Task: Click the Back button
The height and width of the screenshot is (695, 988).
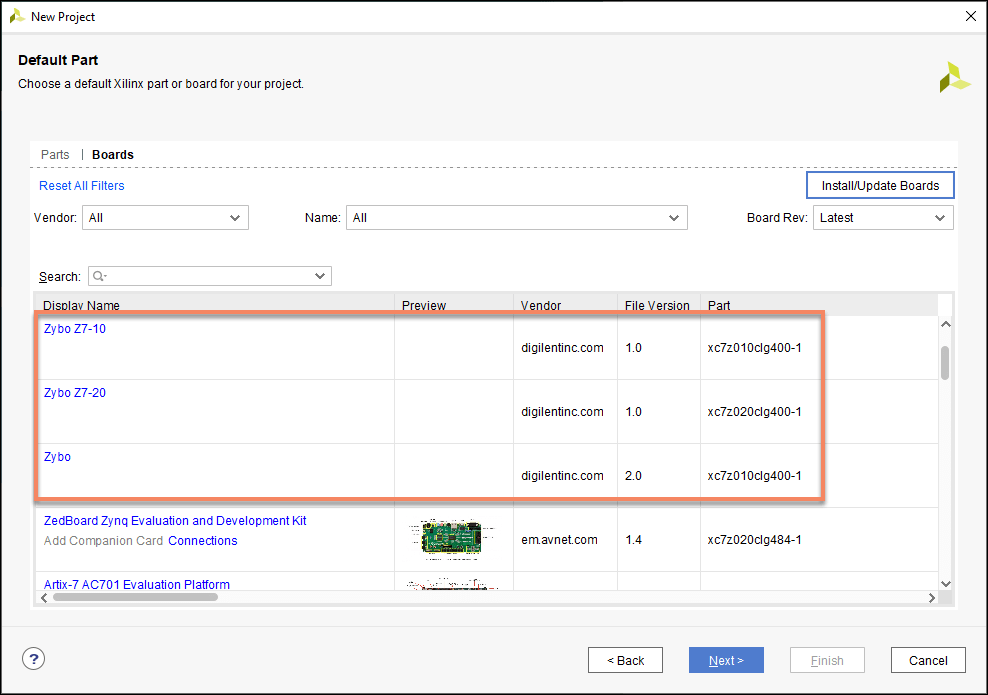Action: pyautogui.click(x=625, y=660)
